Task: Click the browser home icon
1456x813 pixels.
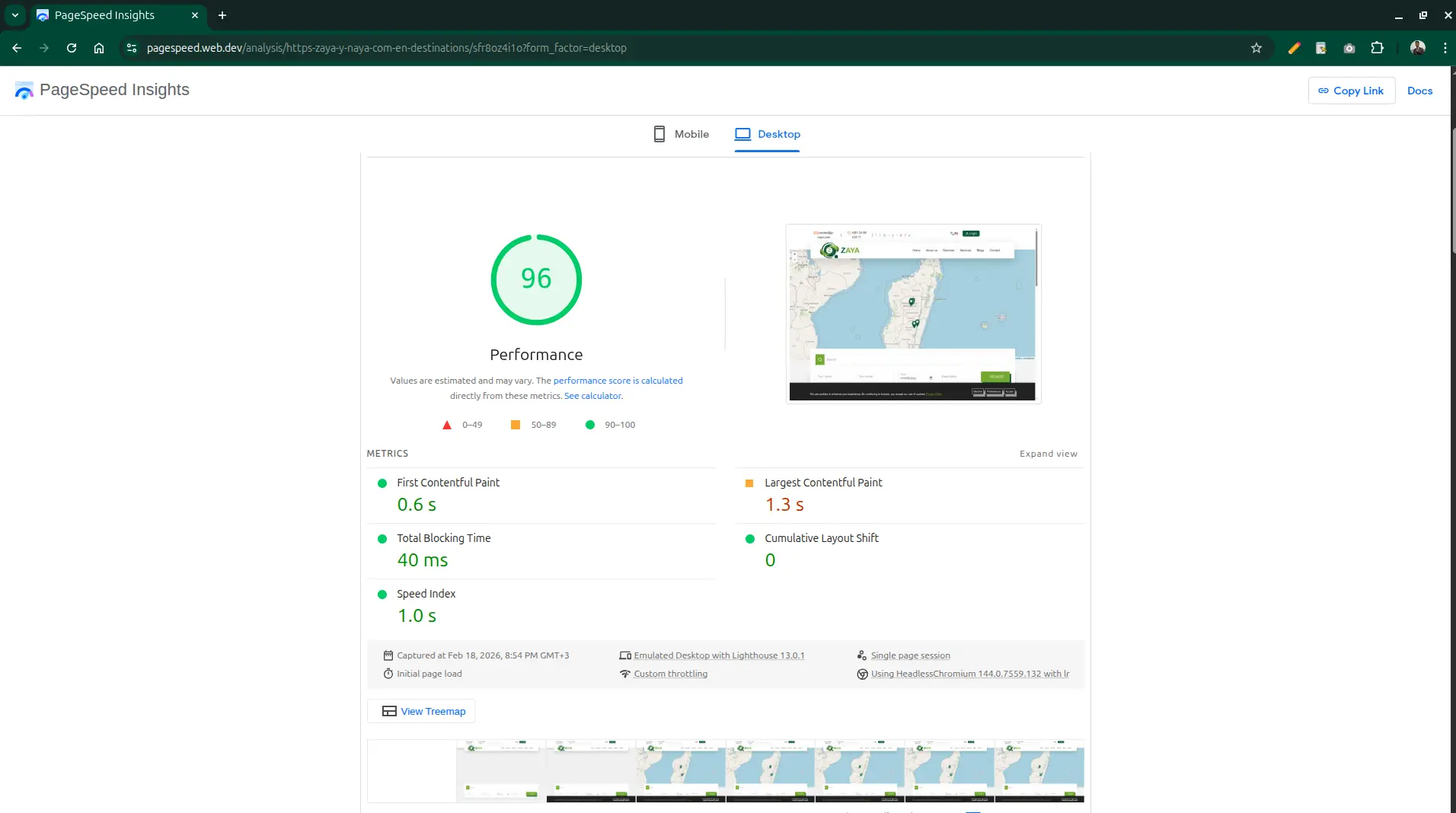Action: (99, 48)
